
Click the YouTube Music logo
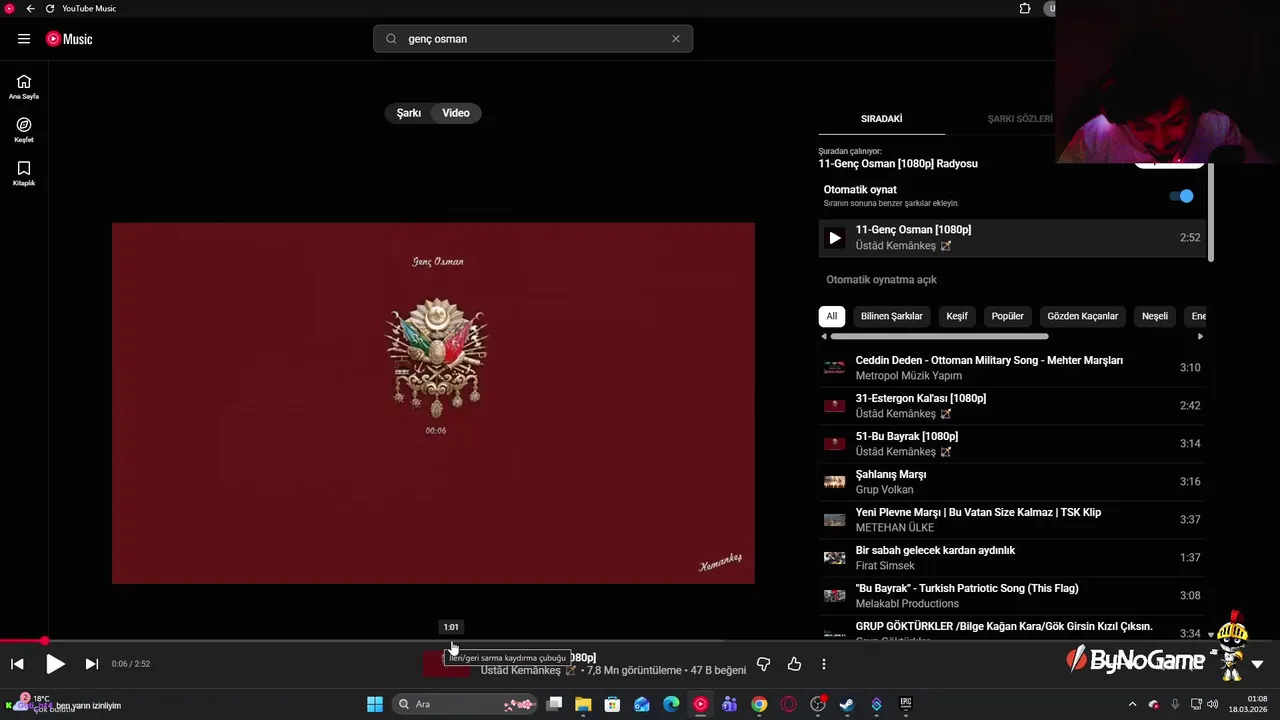[x=69, y=39]
